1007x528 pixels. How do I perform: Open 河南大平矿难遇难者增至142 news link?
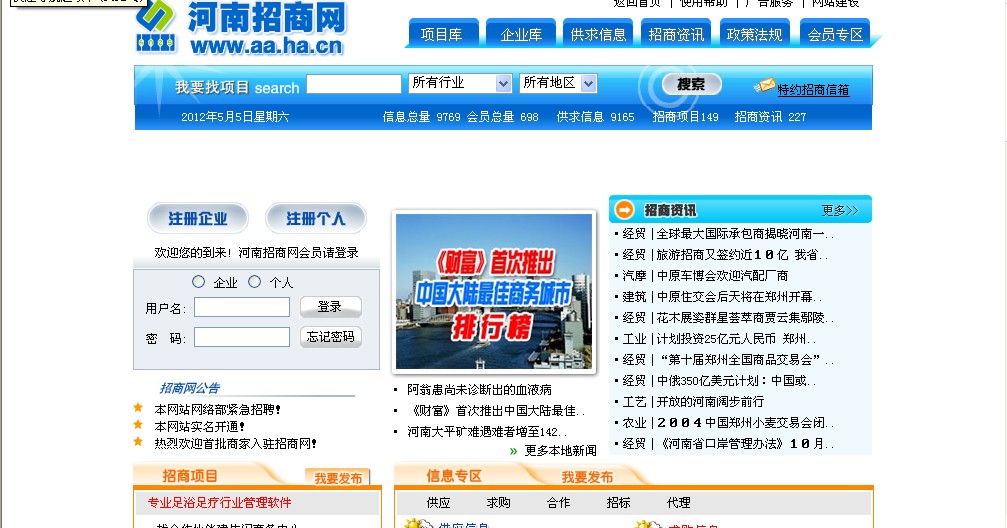487,432
